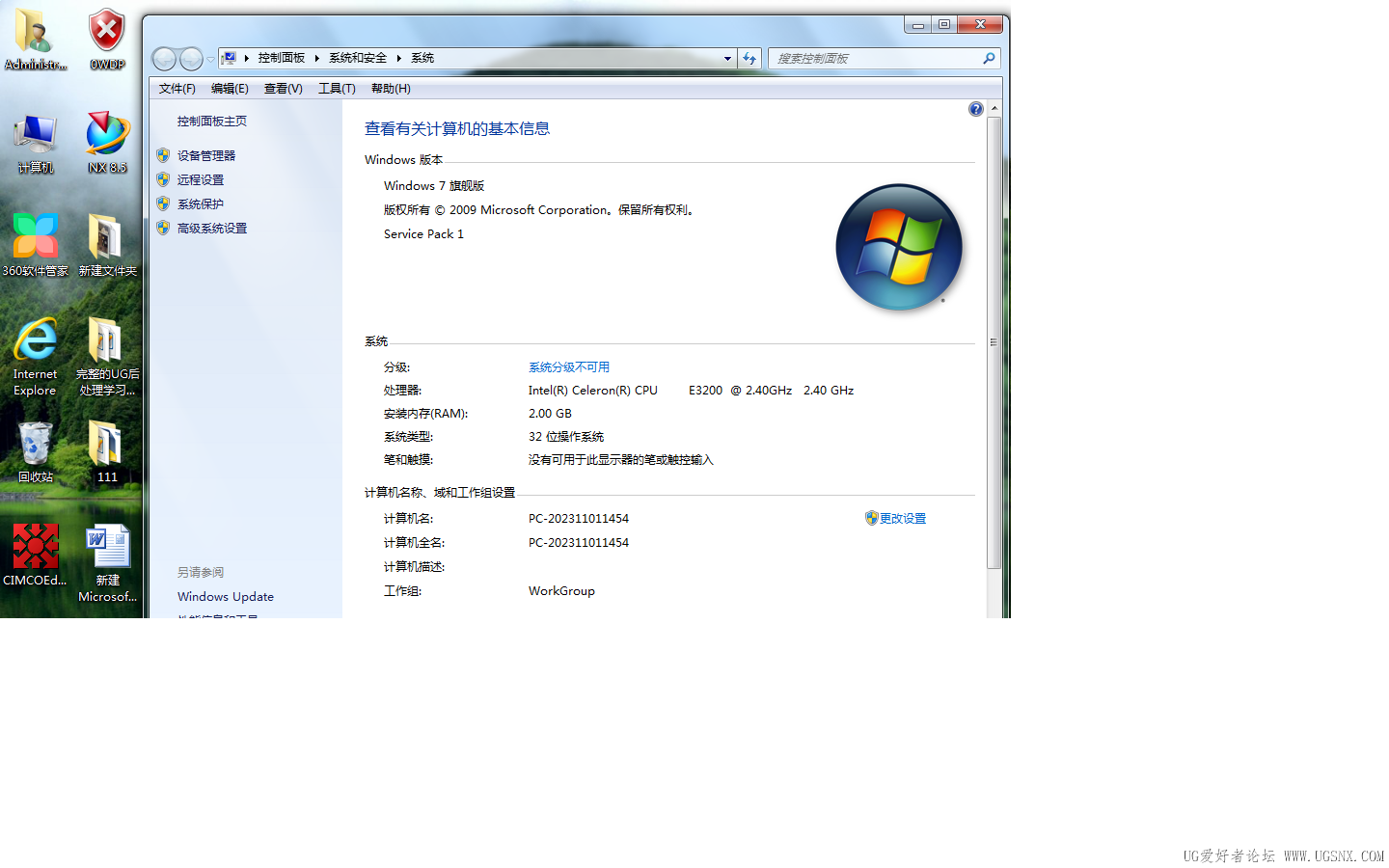Screen dimensions: 1389x868
Task: Launch CIMCOEdit desktop shortcut
Action: 36,555
